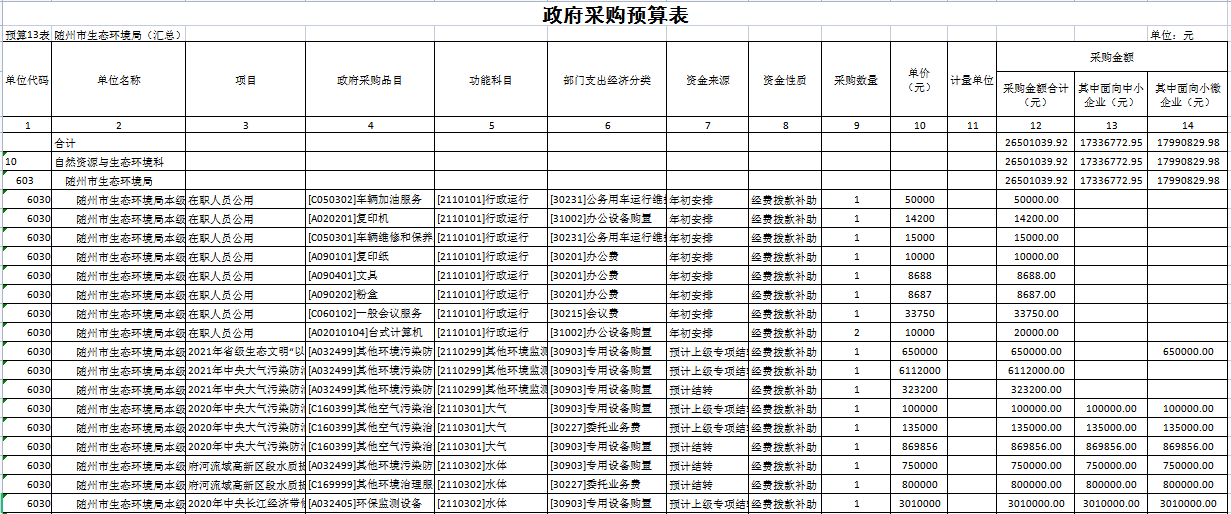1231x514 pixels.
Task: Click the total amount cell 8687.00
Action: click(1036, 295)
